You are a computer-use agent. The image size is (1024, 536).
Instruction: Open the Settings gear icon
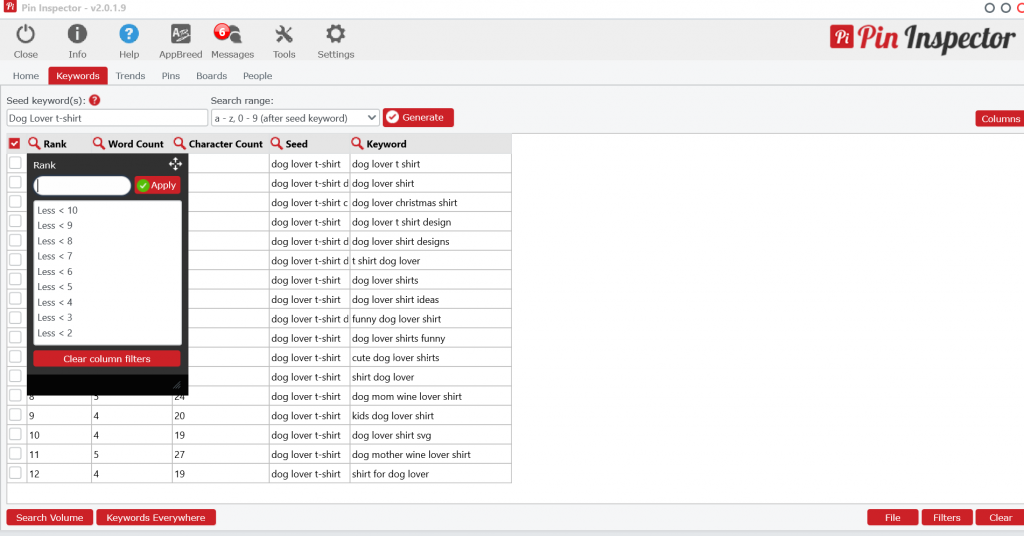pyautogui.click(x=336, y=35)
